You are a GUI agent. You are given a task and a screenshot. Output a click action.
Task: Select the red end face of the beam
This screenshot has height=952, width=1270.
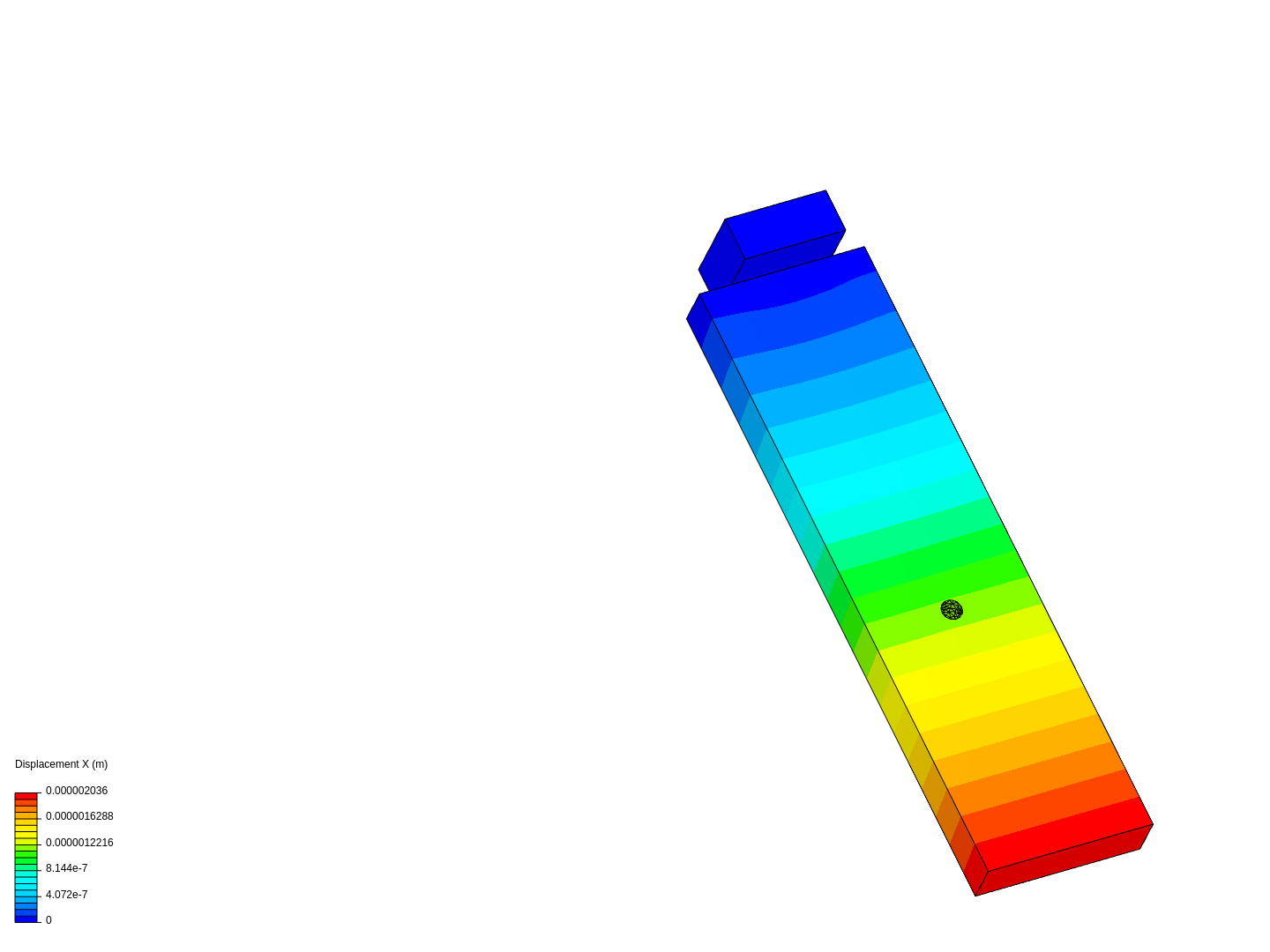coord(1065,860)
